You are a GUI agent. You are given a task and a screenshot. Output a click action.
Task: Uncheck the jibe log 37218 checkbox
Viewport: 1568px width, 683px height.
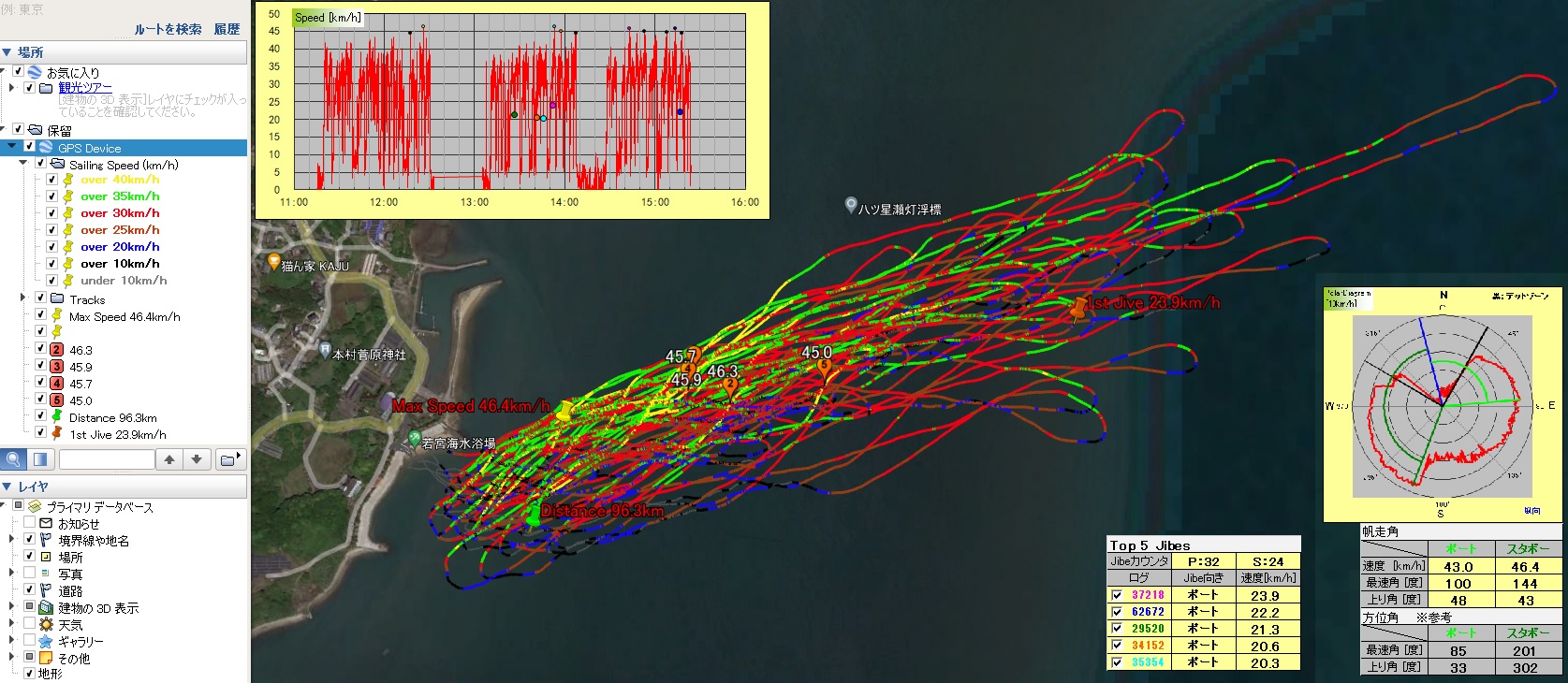[x=1116, y=595]
